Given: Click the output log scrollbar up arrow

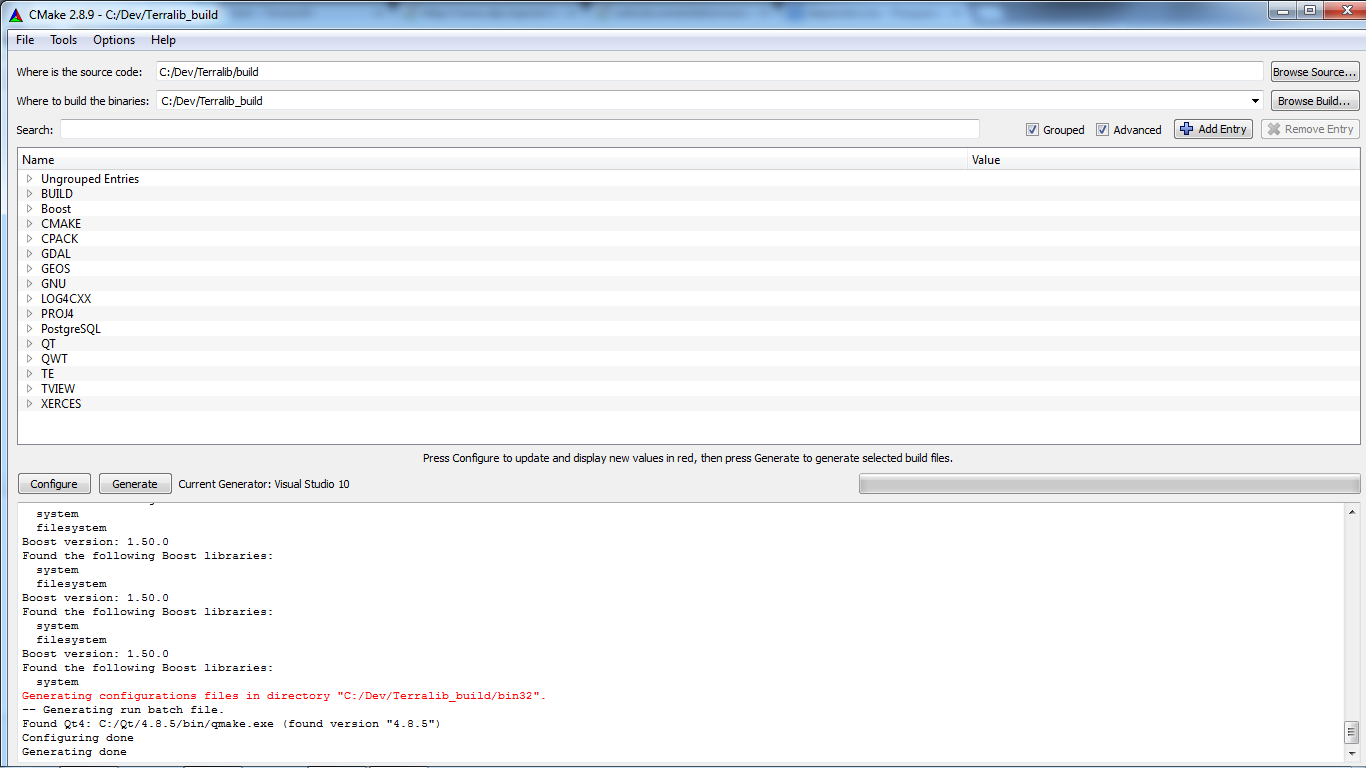Looking at the screenshot, I should [x=1353, y=511].
